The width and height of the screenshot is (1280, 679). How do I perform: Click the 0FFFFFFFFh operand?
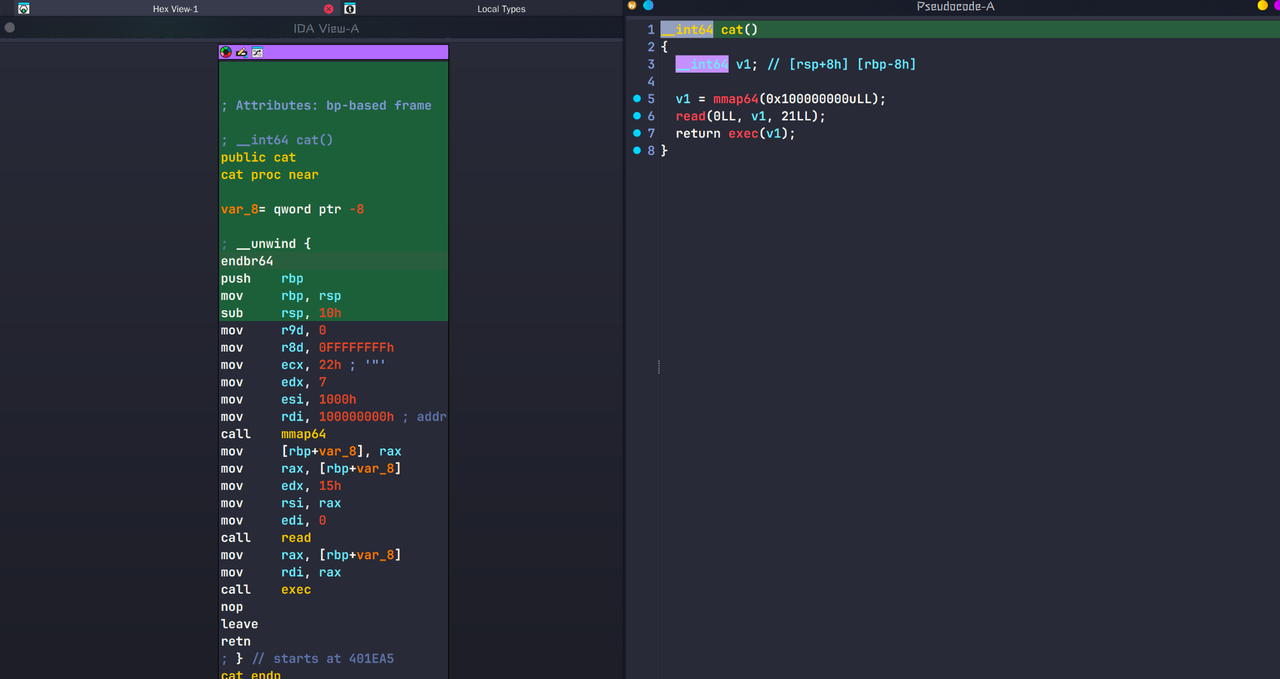click(356, 347)
